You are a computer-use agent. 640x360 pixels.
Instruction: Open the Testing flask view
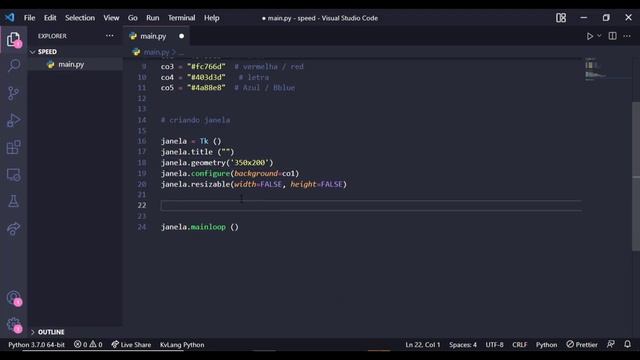pos(13,201)
